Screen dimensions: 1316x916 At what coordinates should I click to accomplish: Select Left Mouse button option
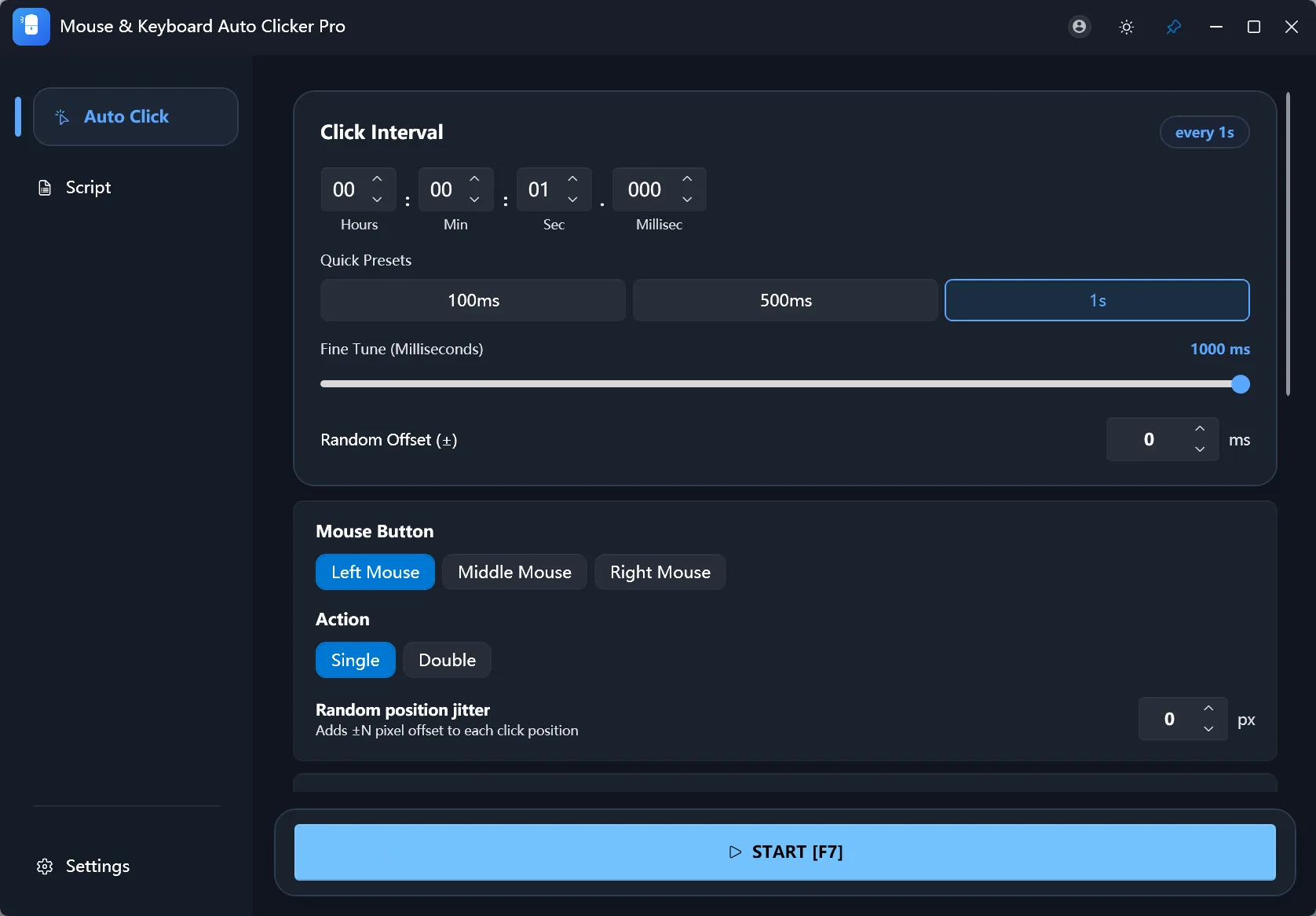click(375, 572)
